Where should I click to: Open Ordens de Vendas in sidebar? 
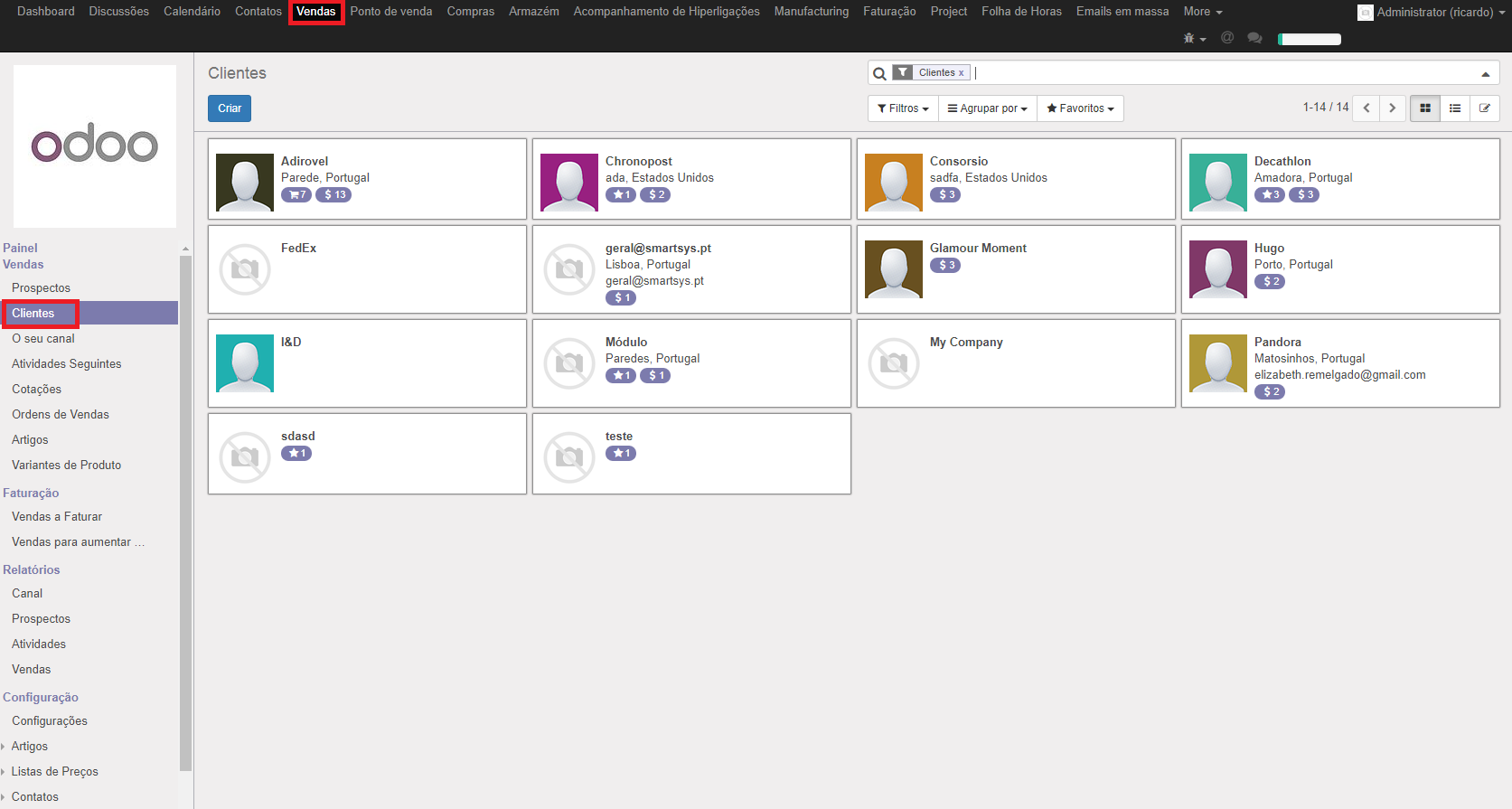tap(61, 415)
